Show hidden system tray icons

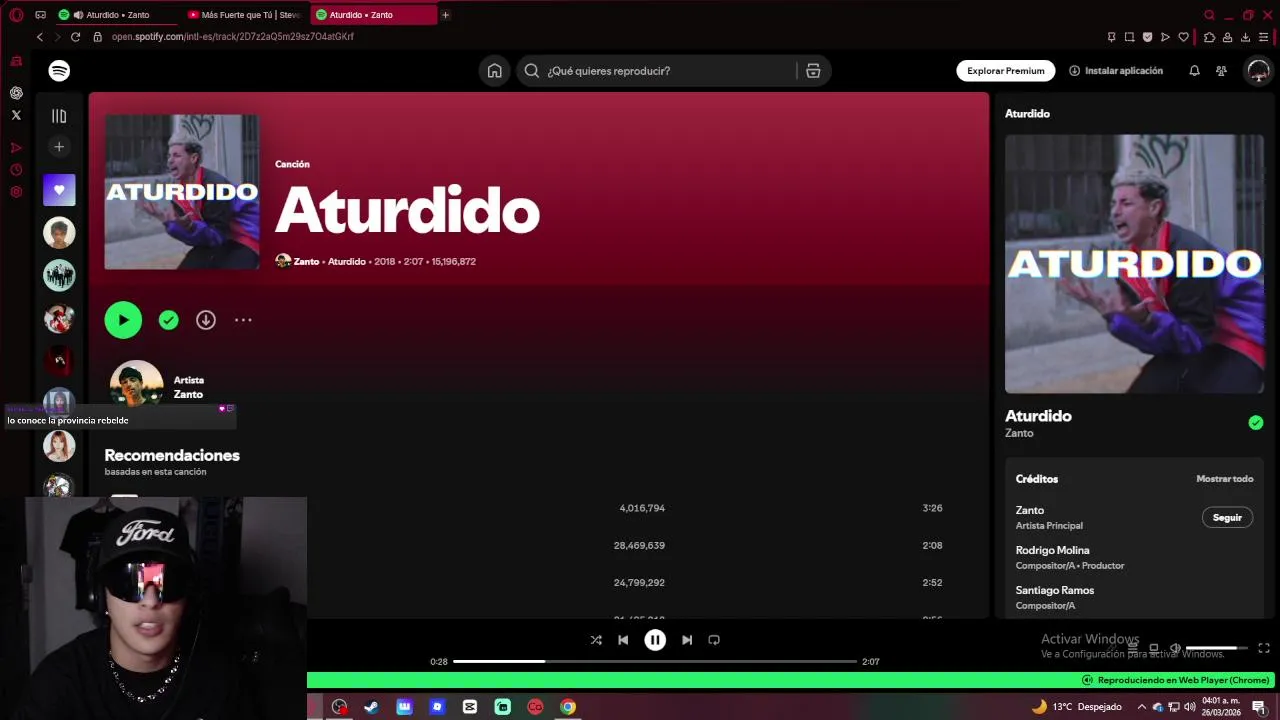point(1141,707)
